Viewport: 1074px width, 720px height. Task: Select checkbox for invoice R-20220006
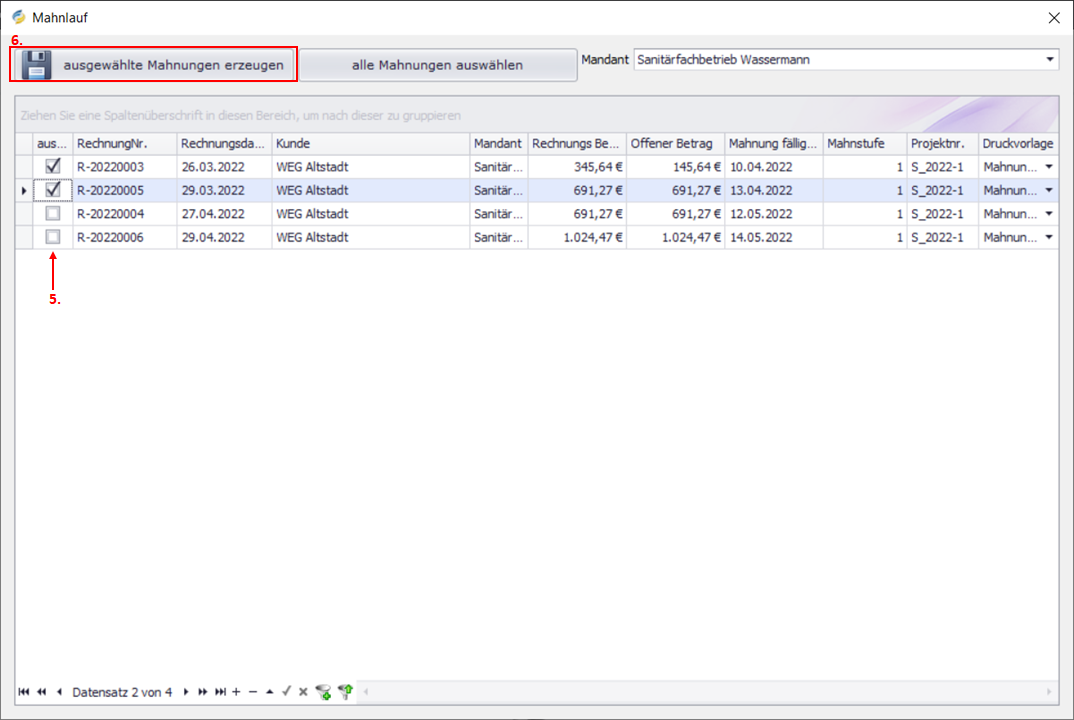click(x=53, y=237)
